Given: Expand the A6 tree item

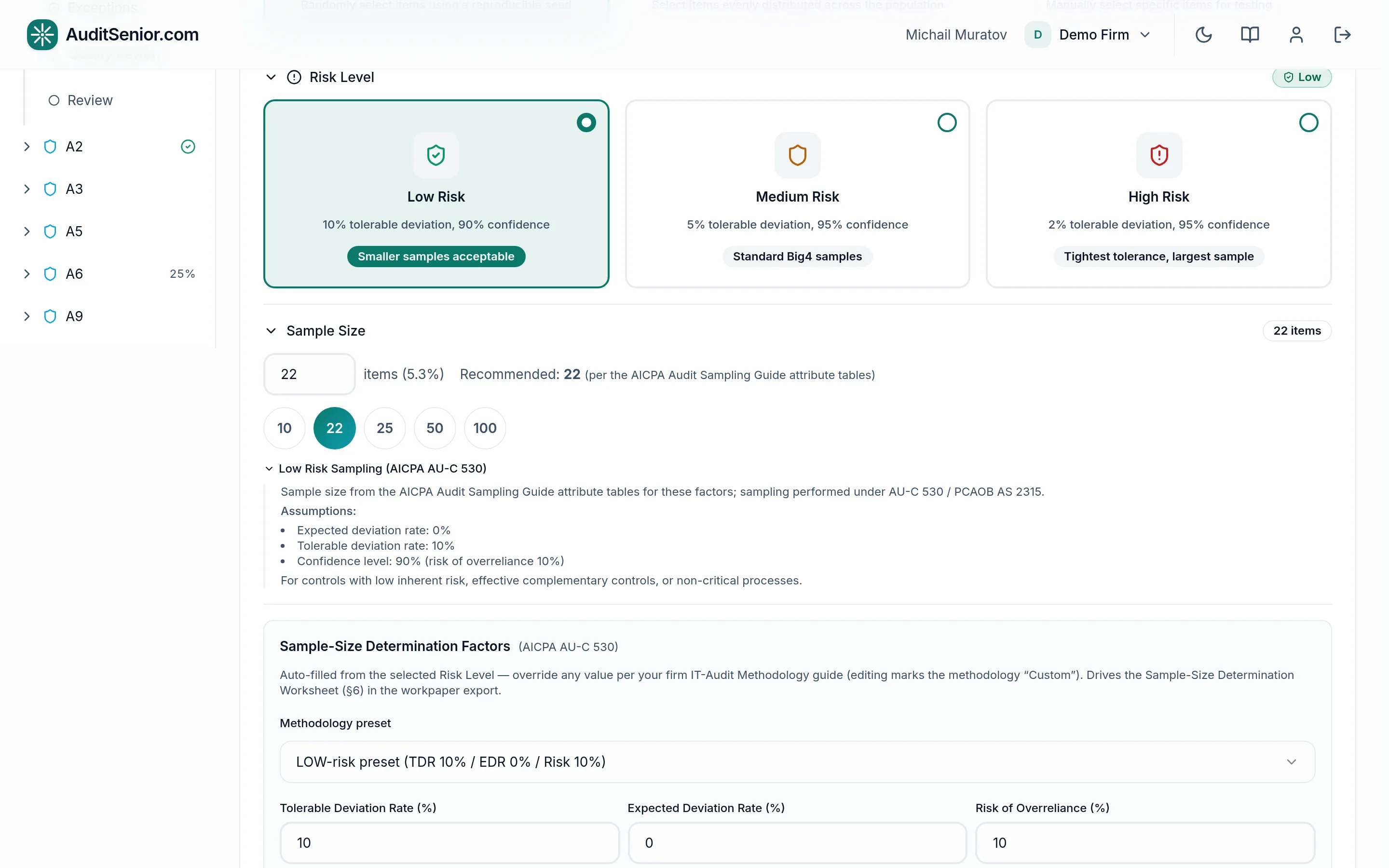Looking at the screenshot, I should [27, 274].
